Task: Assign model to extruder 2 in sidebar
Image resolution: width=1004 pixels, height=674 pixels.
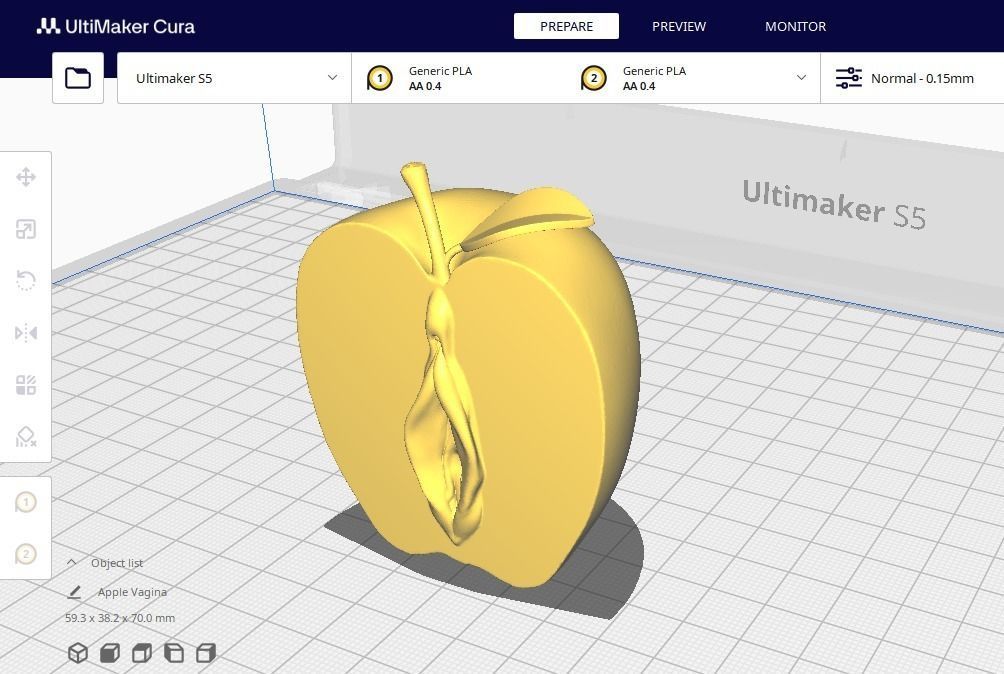Action: click(x=26, y=554)
